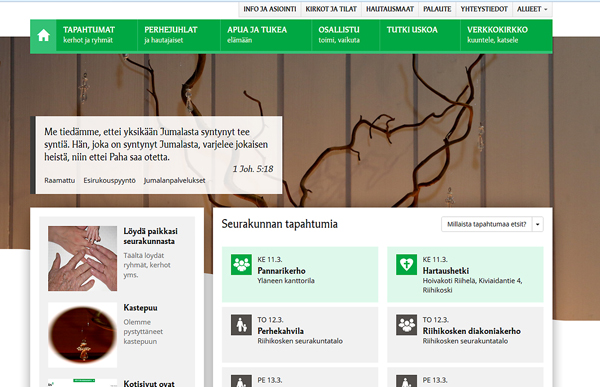Open Info ja asiointi page
The height and width of the screenshot is (387, 600).
[270, 9]
